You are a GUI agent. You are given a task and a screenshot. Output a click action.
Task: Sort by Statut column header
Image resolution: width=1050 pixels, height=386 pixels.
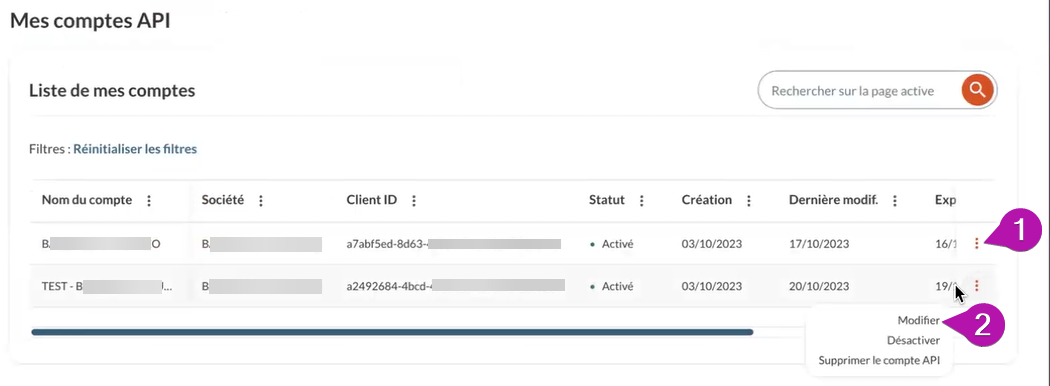[x=607, y=200]
